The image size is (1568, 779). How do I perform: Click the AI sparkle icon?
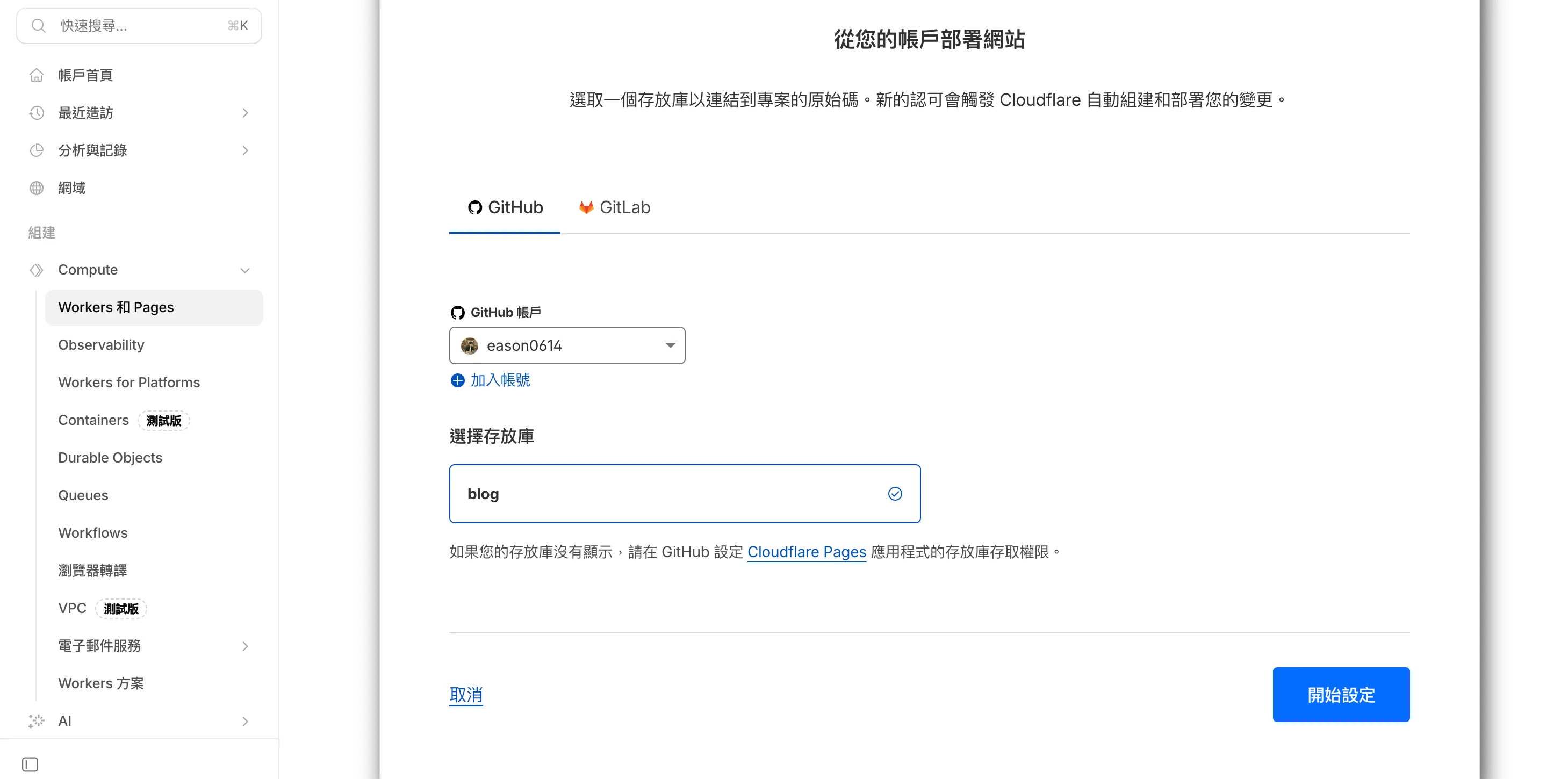[x=37, y=721]
